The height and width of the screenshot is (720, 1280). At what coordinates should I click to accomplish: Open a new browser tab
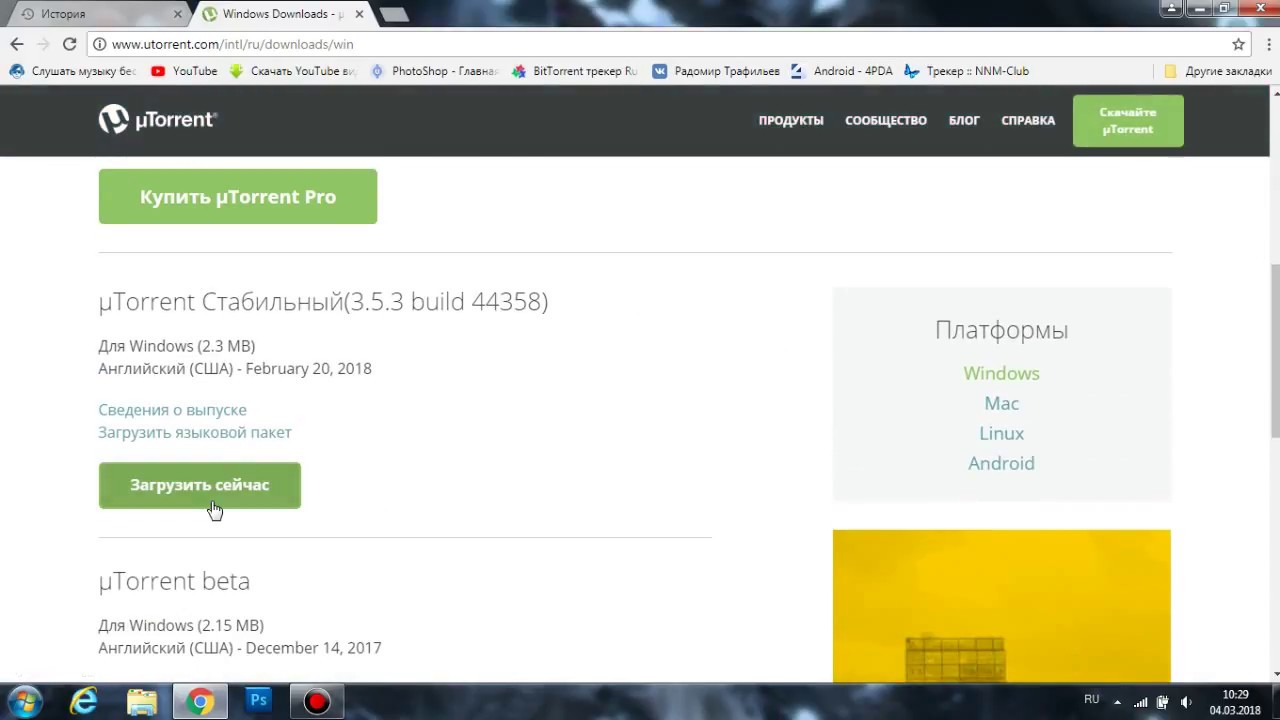click(x=394, y=14)
